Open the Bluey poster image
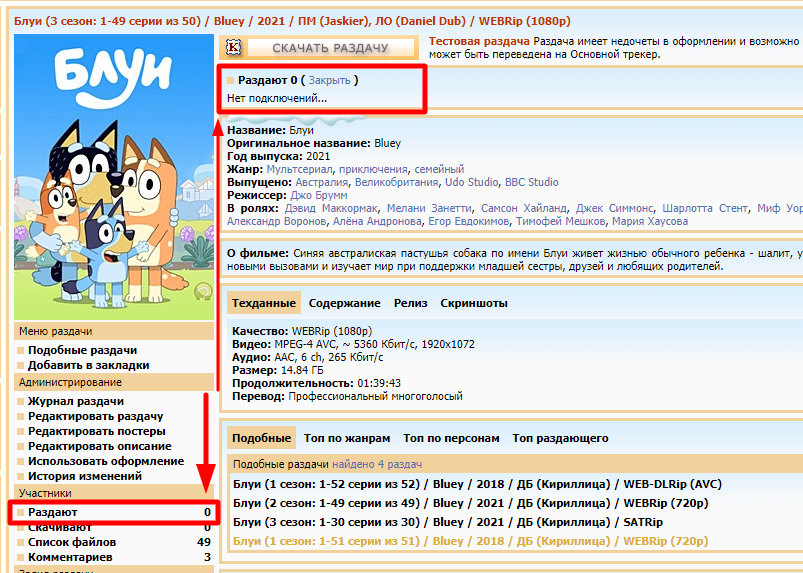Viewport: 803px width, 573px height. 115,170
